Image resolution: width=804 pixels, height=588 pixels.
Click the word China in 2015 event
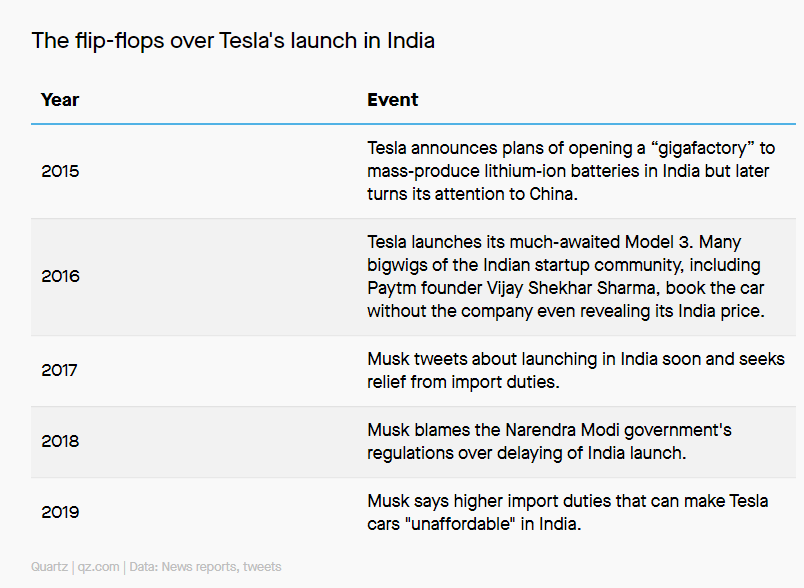(553, 194)
